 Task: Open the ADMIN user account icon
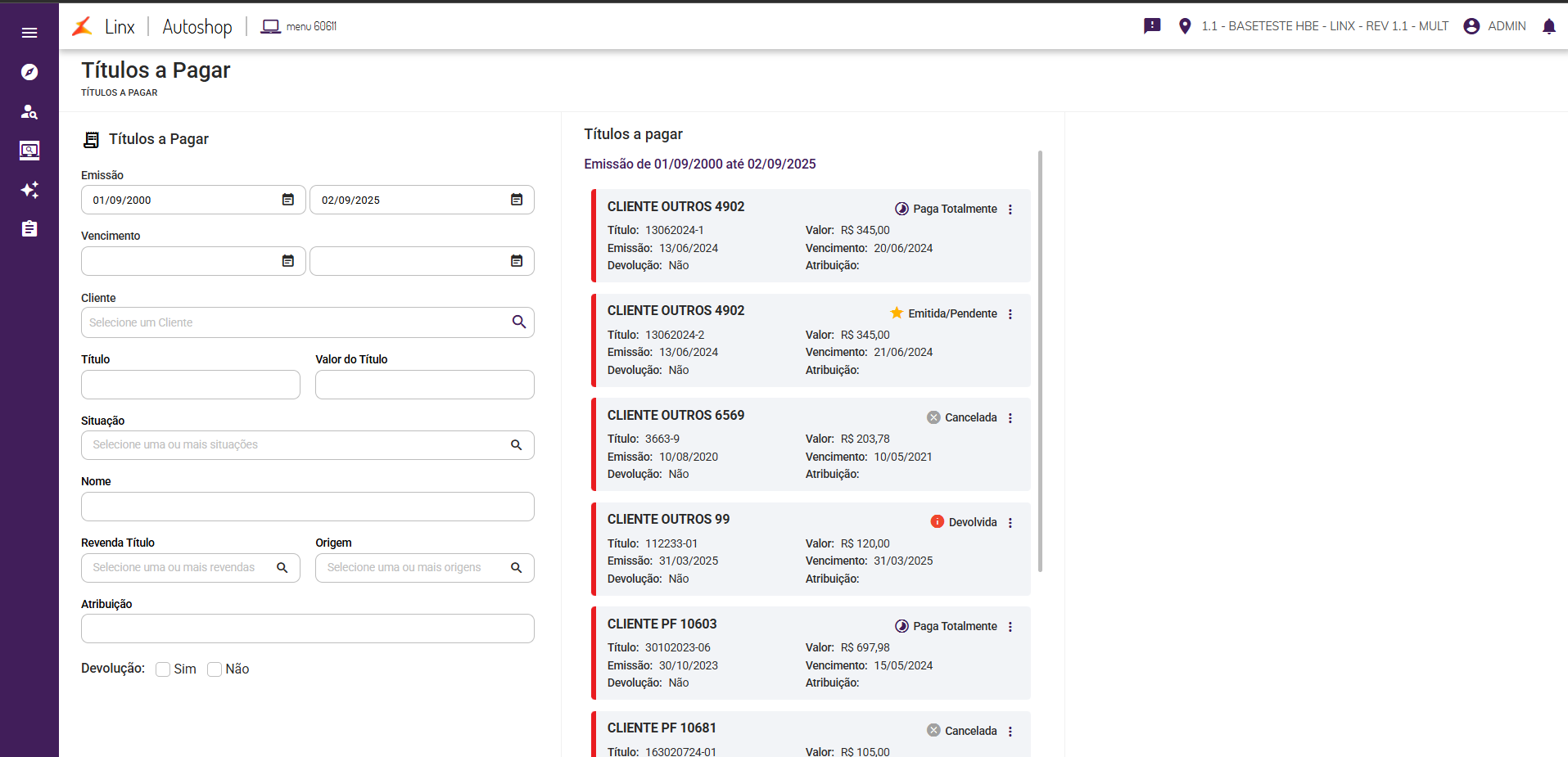[x=1471, y=26]
